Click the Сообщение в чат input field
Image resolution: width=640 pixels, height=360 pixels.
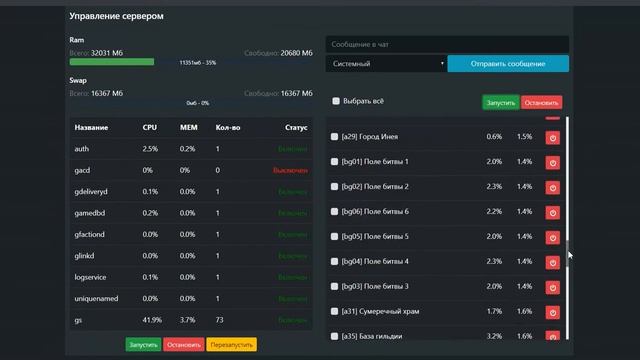pos(447,44)
